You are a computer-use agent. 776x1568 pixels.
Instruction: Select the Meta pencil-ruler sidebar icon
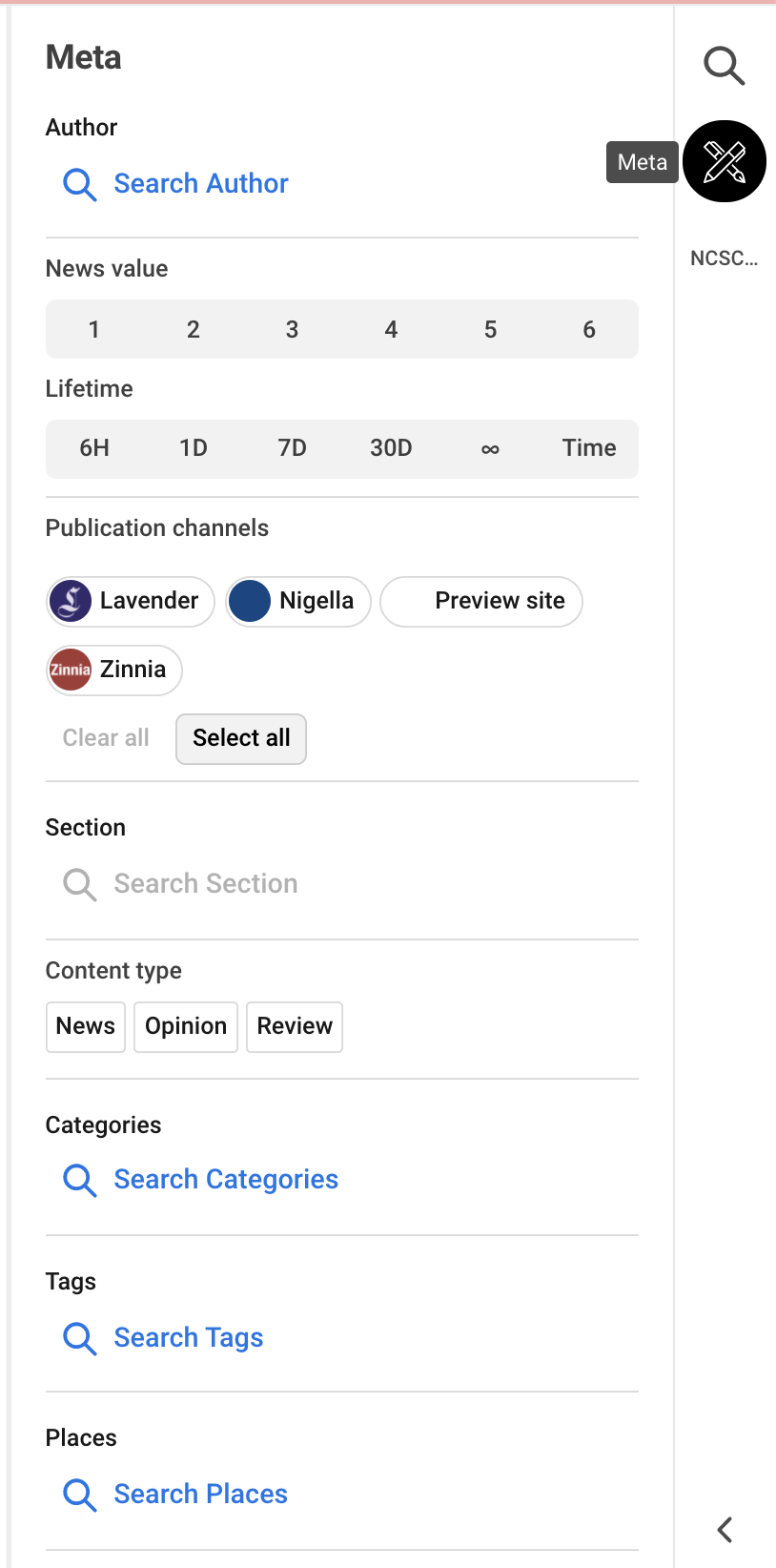725,161
